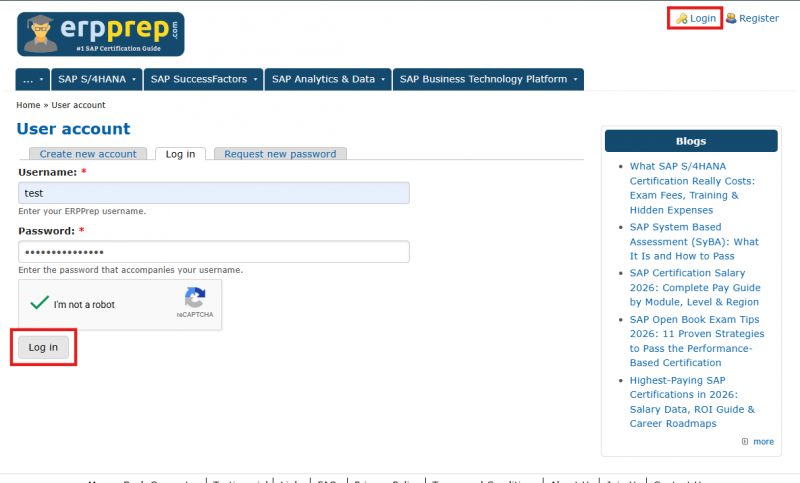Expand SAP Business Technology Platform menu
Screen dimensions: 800x483
coord(488,80)
